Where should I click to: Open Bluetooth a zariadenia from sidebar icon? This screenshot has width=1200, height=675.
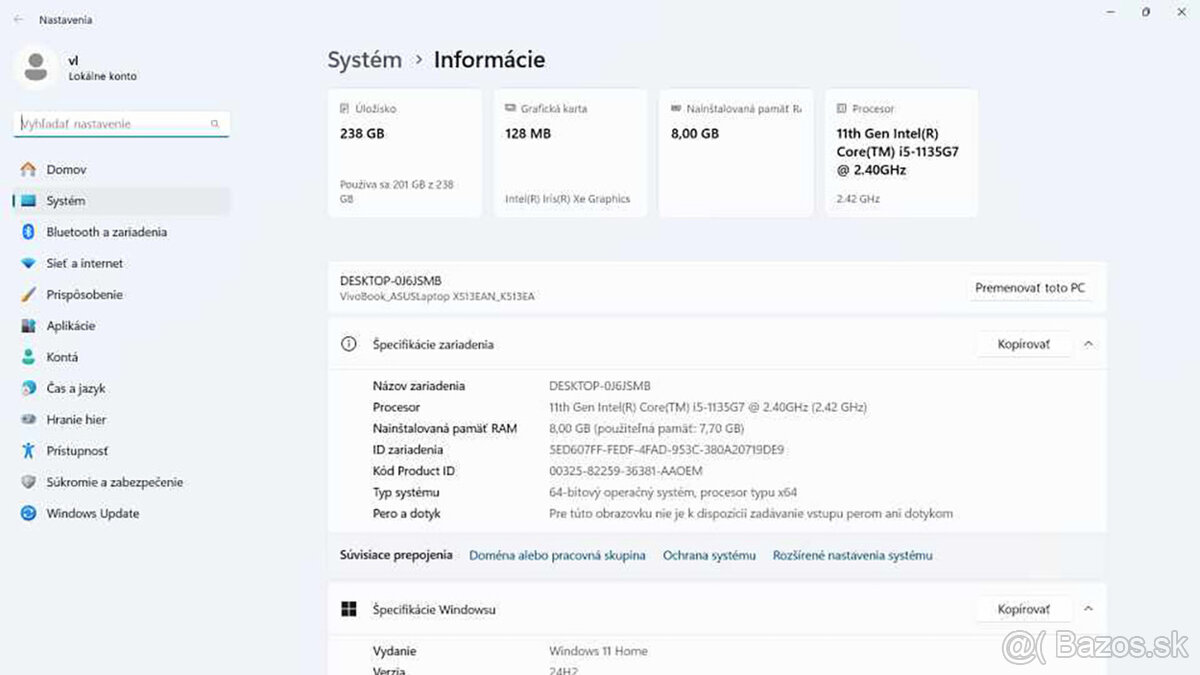tap(30, 231)
